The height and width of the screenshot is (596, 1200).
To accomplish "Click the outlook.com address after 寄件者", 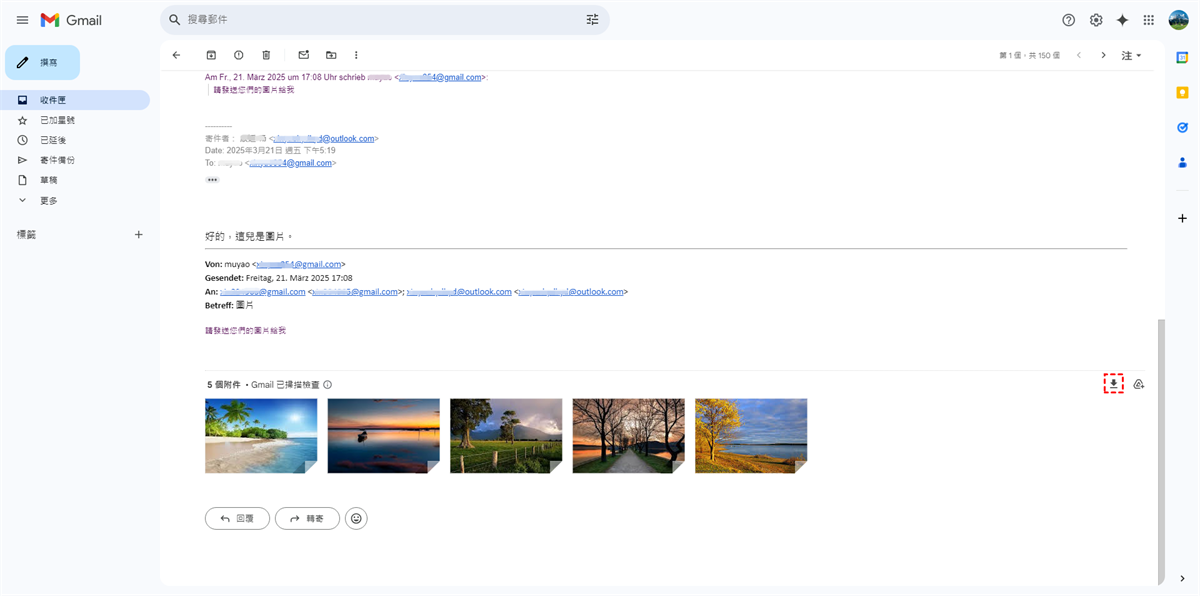I will point(324,139).
